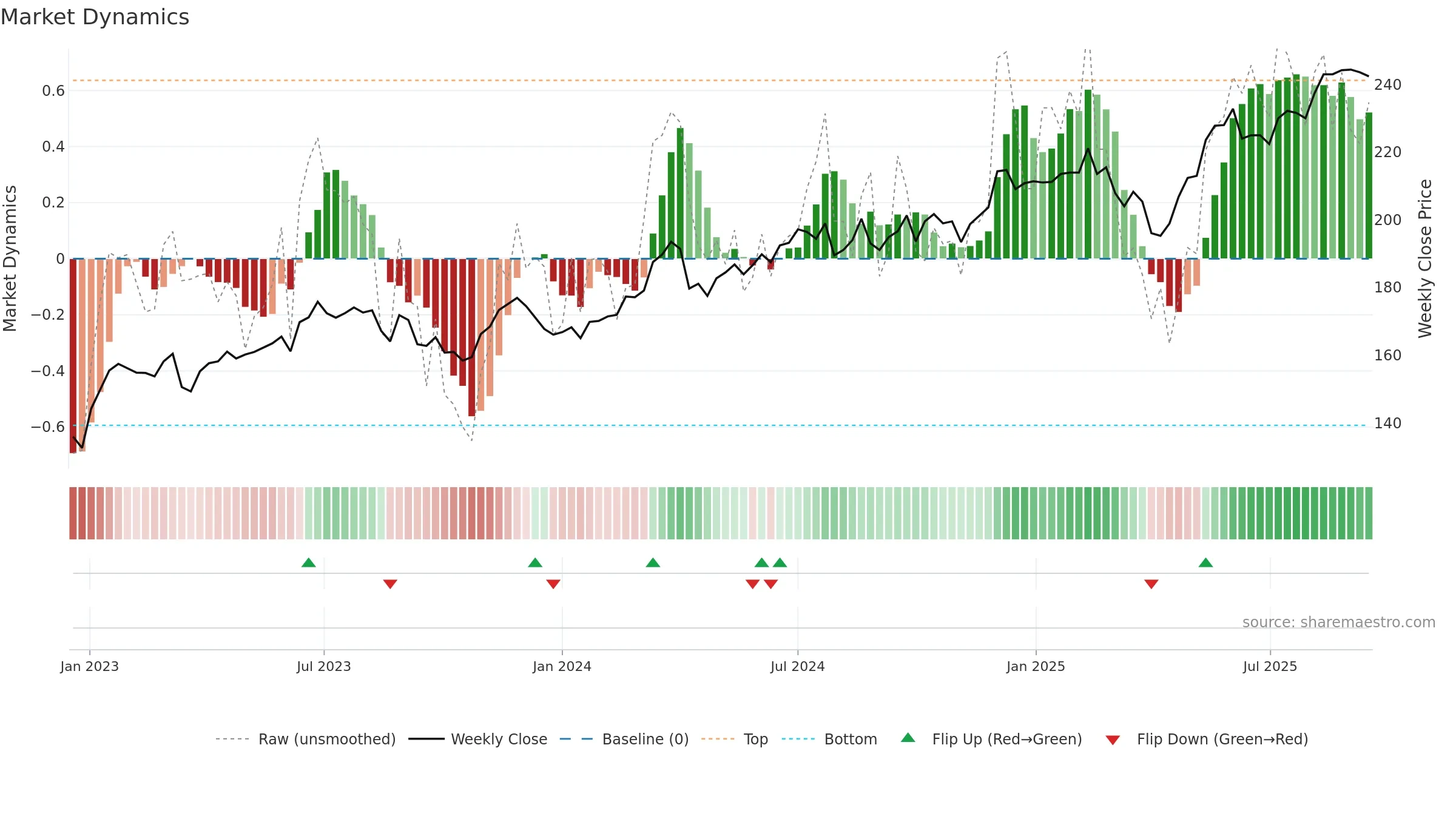The height and width of the screenshot is (819, 1456).
Task: Click the green Flip Up triangle in the legend
Action: click(x=908, y=738)
